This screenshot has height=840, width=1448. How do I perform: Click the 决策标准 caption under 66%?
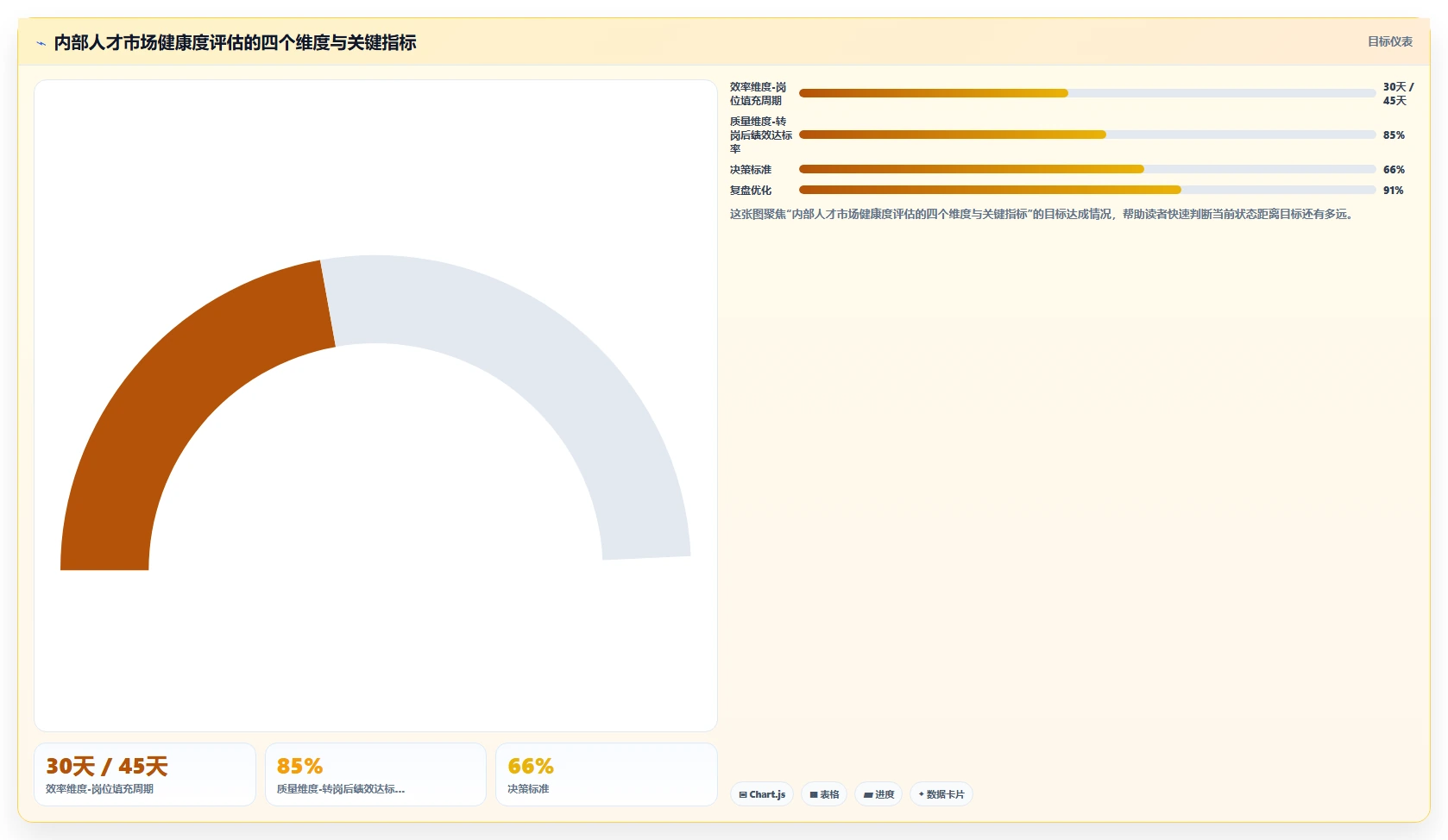point(528,789)
